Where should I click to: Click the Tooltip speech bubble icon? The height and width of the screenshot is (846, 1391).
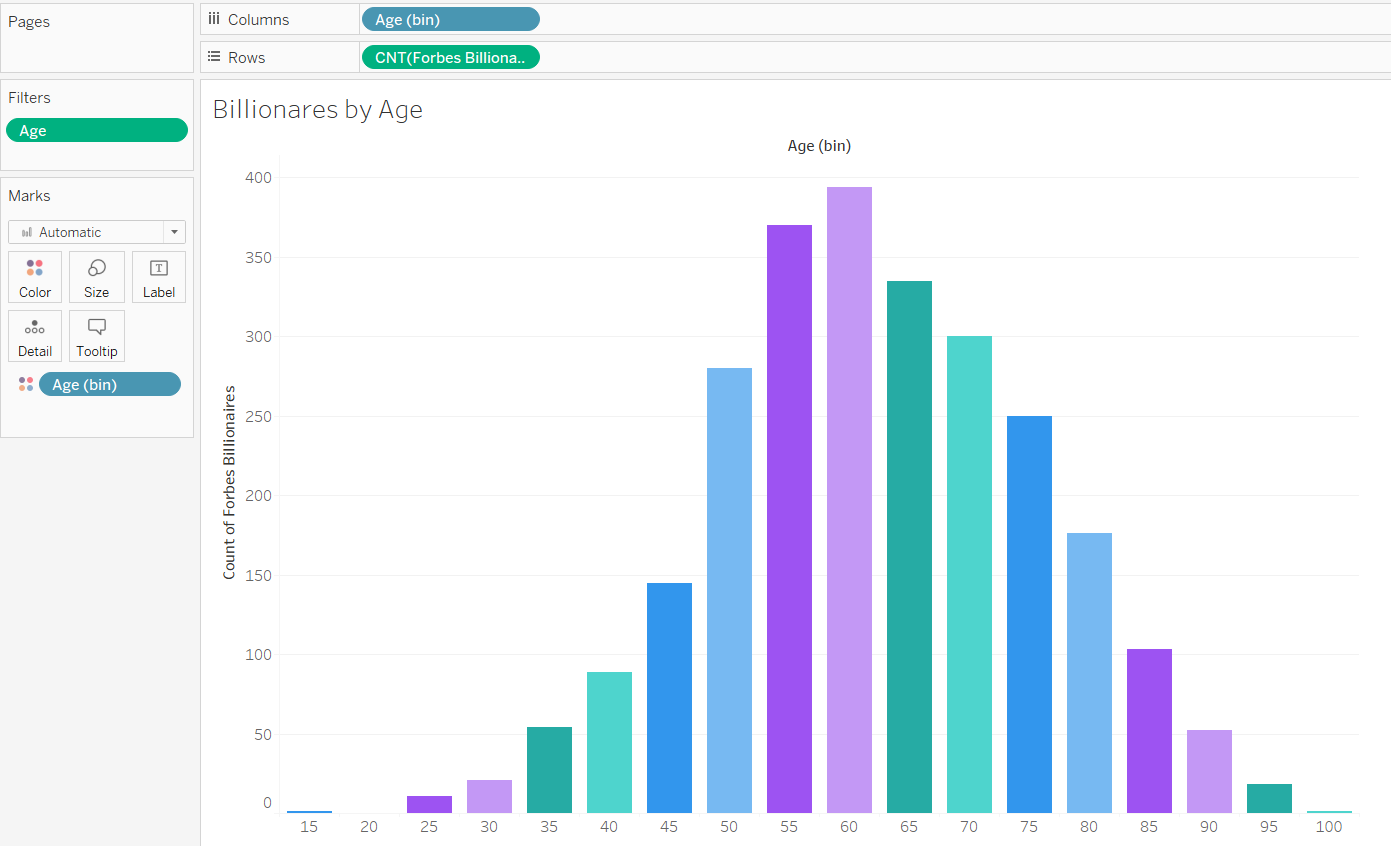point(97,327)
